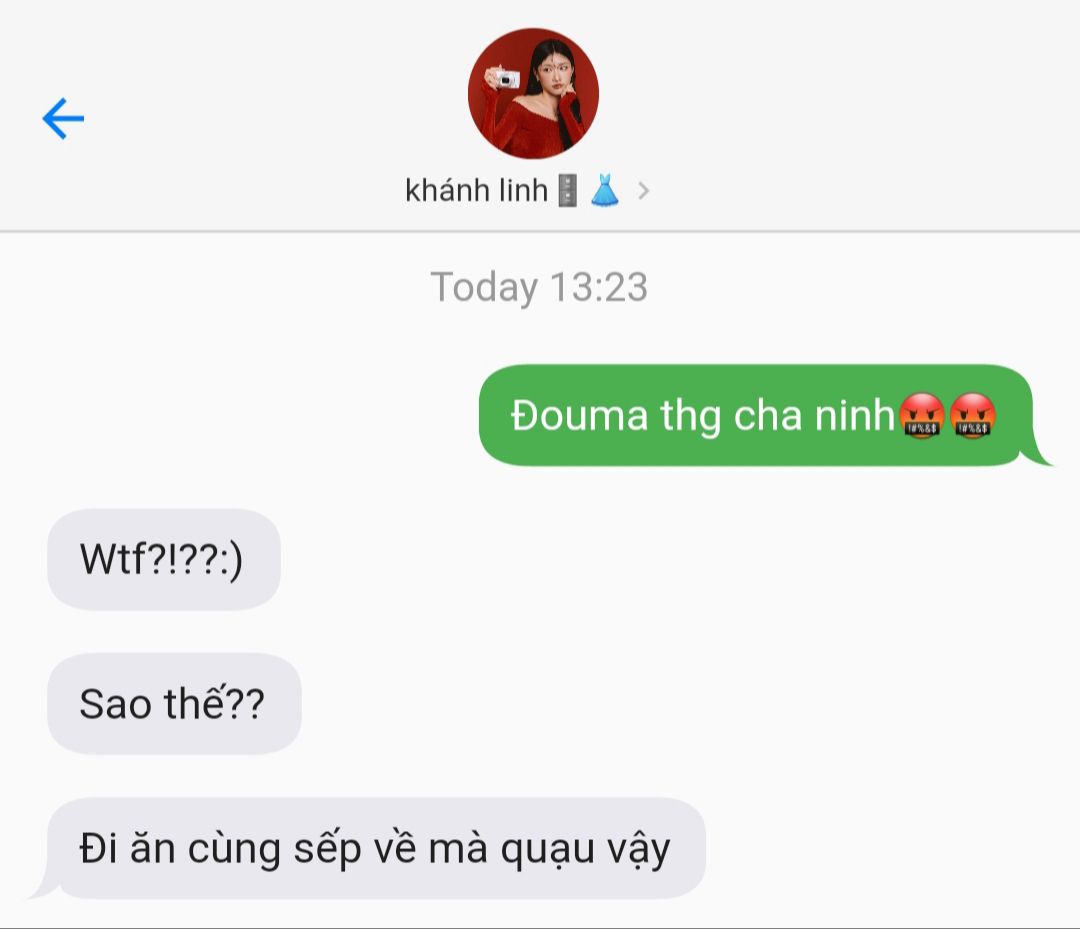Click the tail of the green bubble
Screen dimensions: 1080x929
1039,456
